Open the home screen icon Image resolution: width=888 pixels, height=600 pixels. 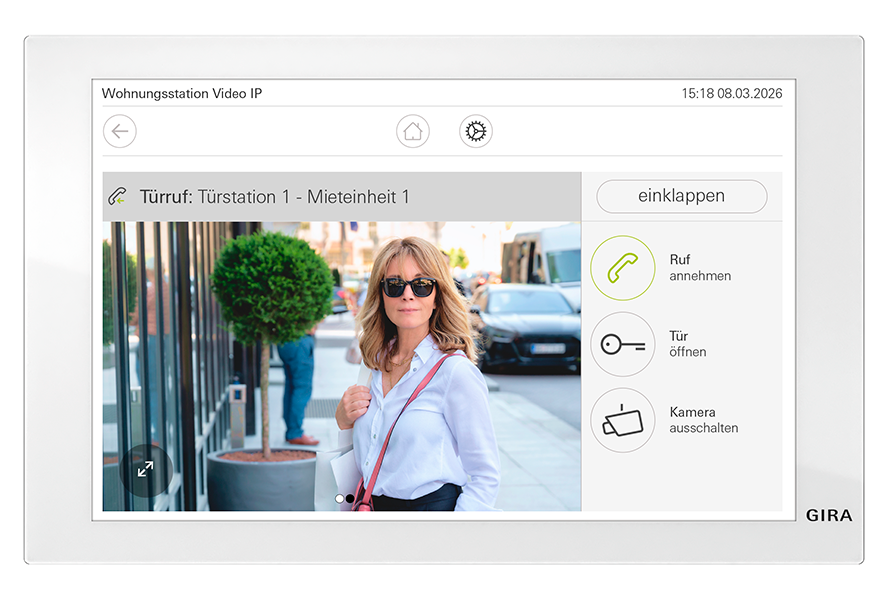tap(412, 131)
